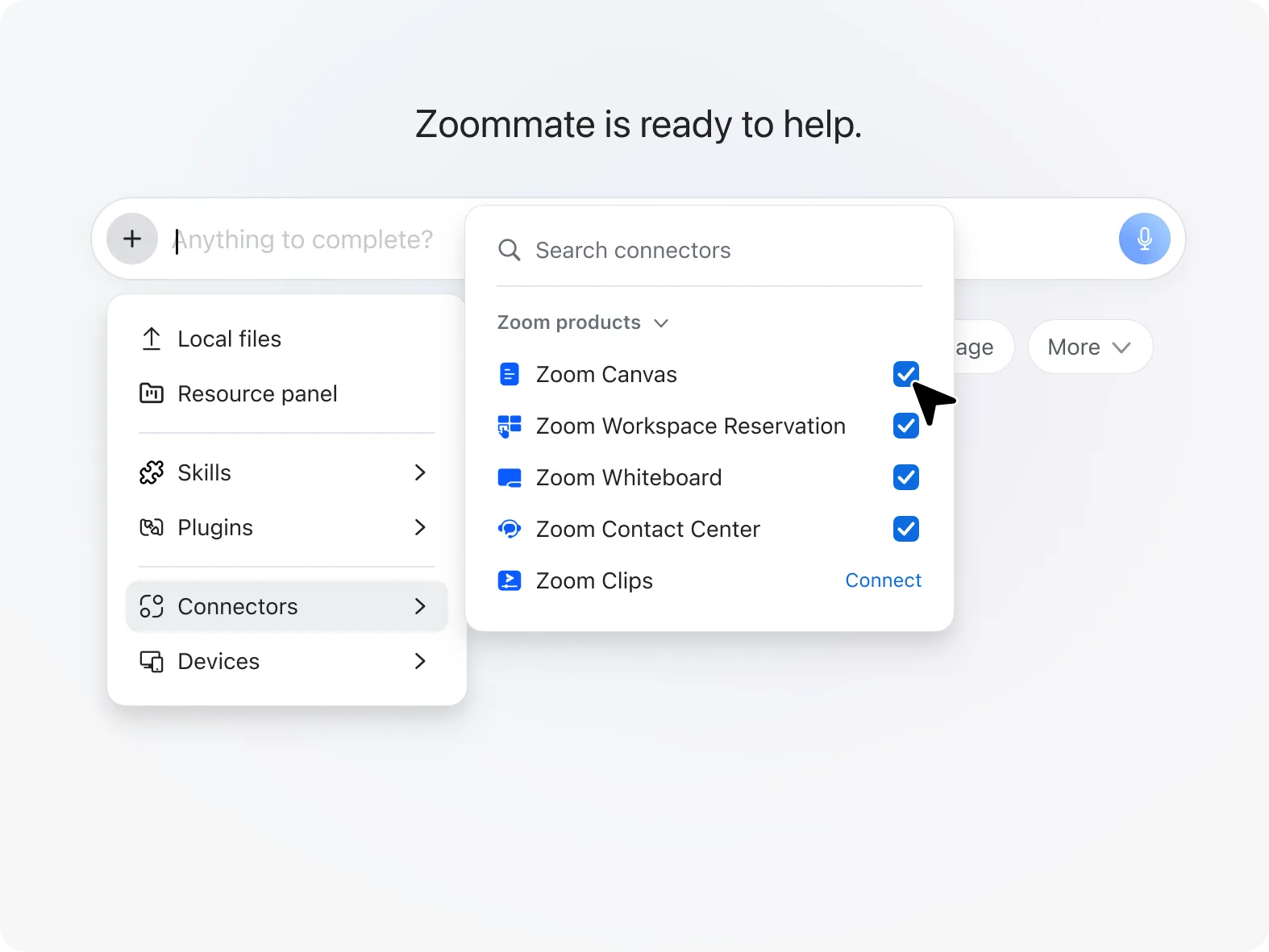Click the Connectors icon
Screen dimensions: 1269x952
(x=152, y=606)
